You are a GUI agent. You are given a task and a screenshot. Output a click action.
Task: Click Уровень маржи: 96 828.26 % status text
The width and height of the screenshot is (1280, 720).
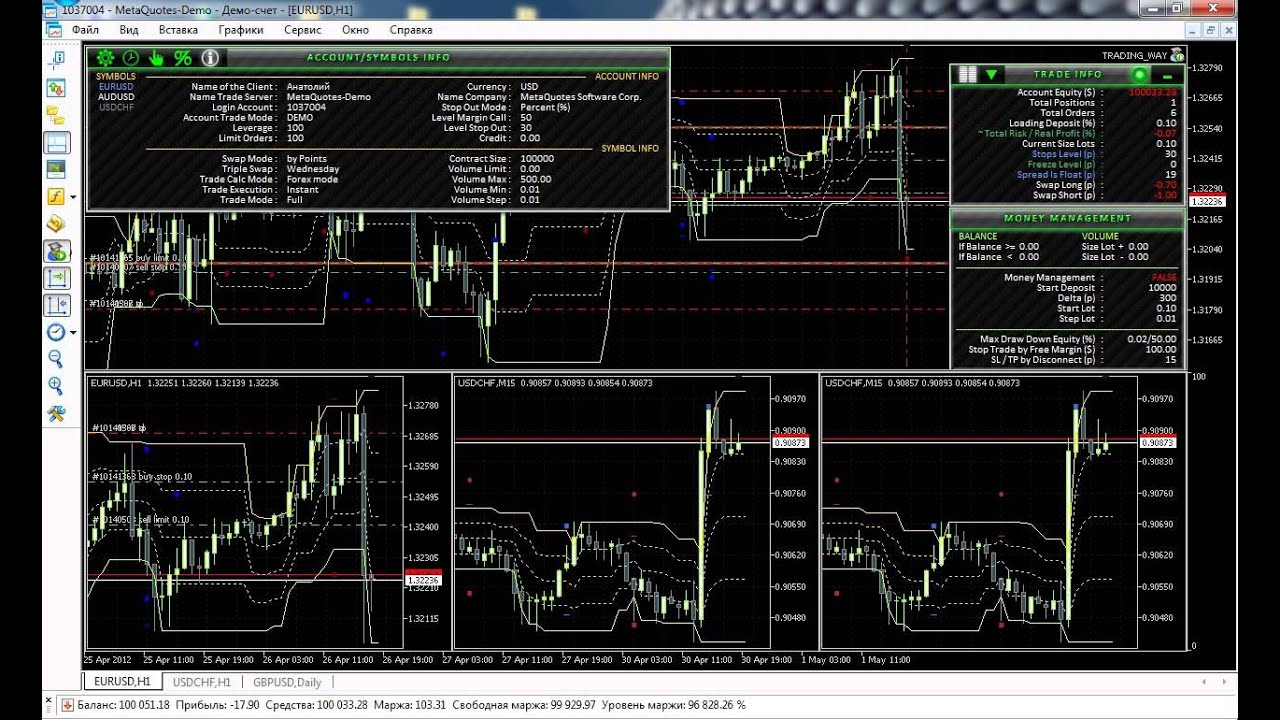click(676, 705)
